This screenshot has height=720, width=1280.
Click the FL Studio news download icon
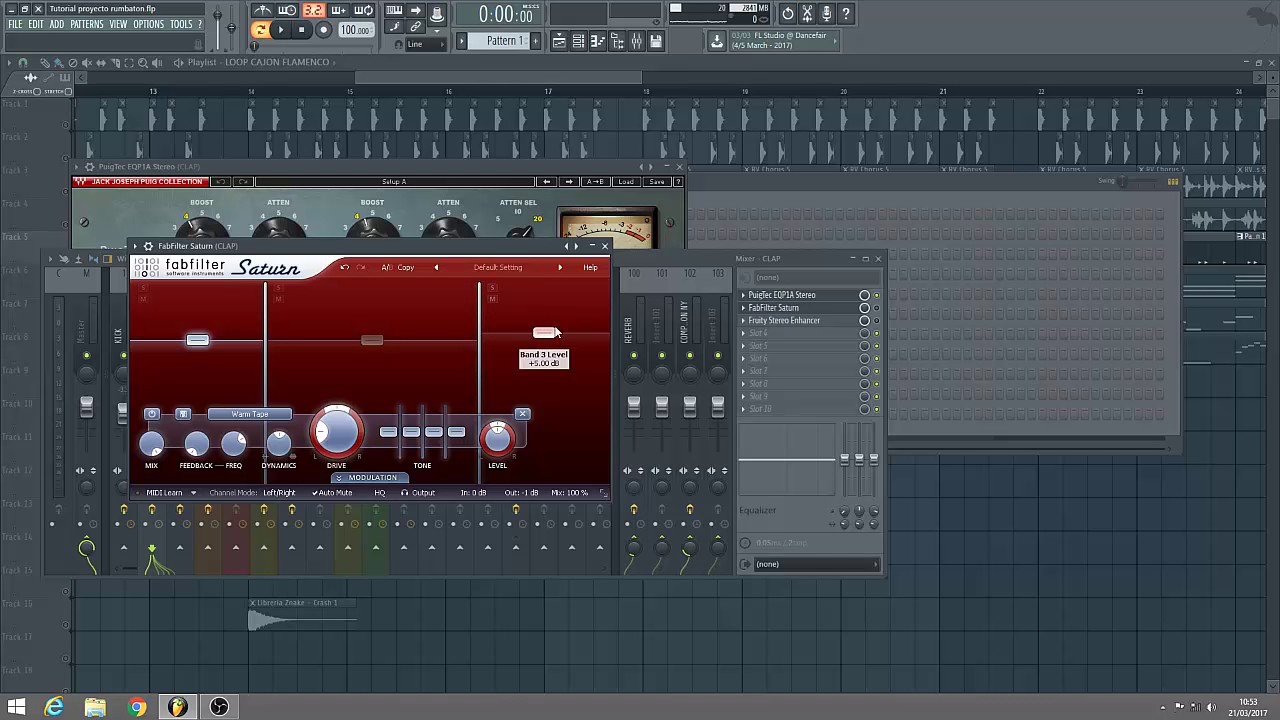point(717,41)
